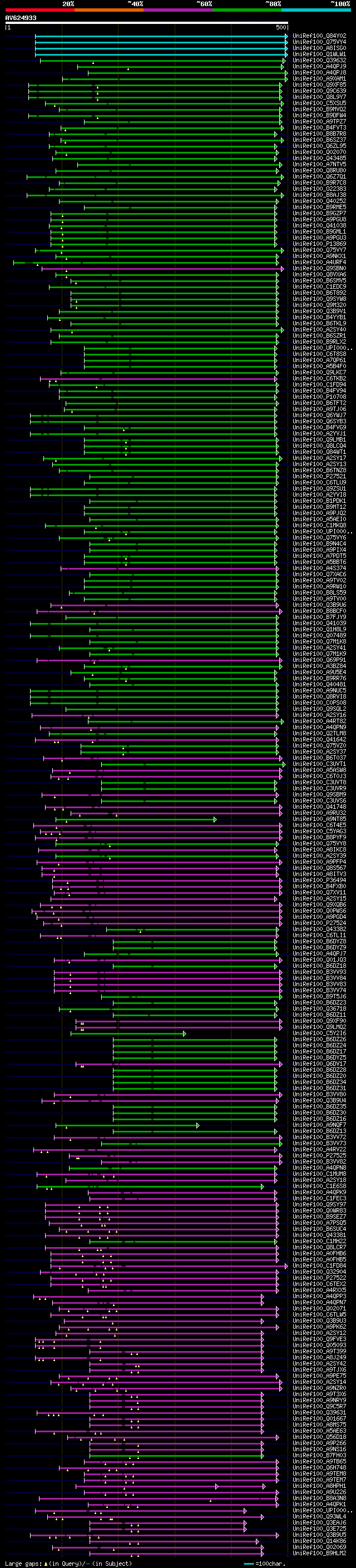Click the cyan alignment bar for UniRef100_Q1WLW1

pyautogui.click(x=161, y=54)
